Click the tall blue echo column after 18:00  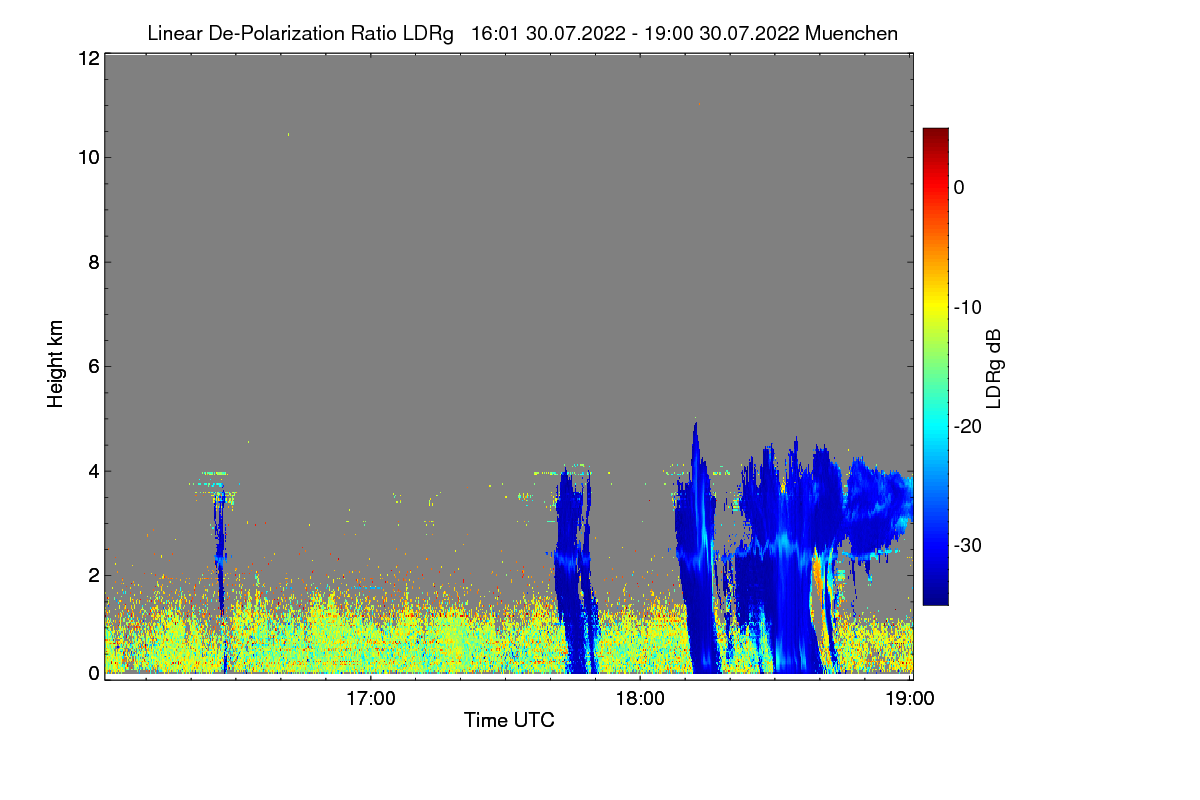698,560
